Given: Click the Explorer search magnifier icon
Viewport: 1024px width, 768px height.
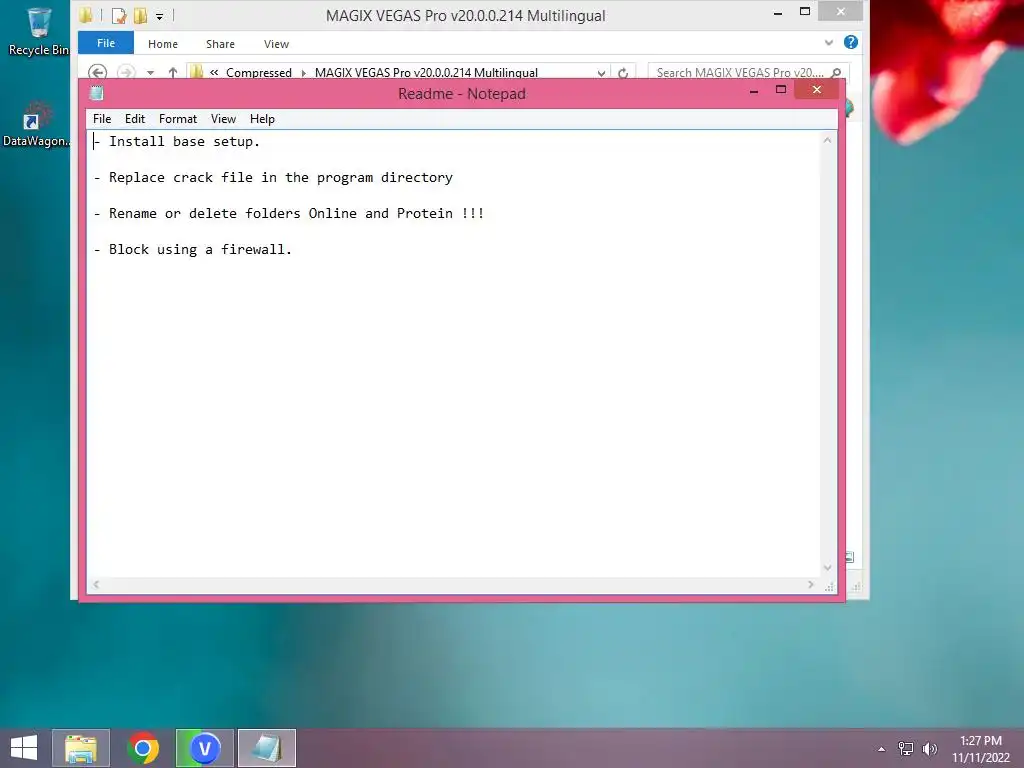Looking at the screenshot, I should coord(836,72).
